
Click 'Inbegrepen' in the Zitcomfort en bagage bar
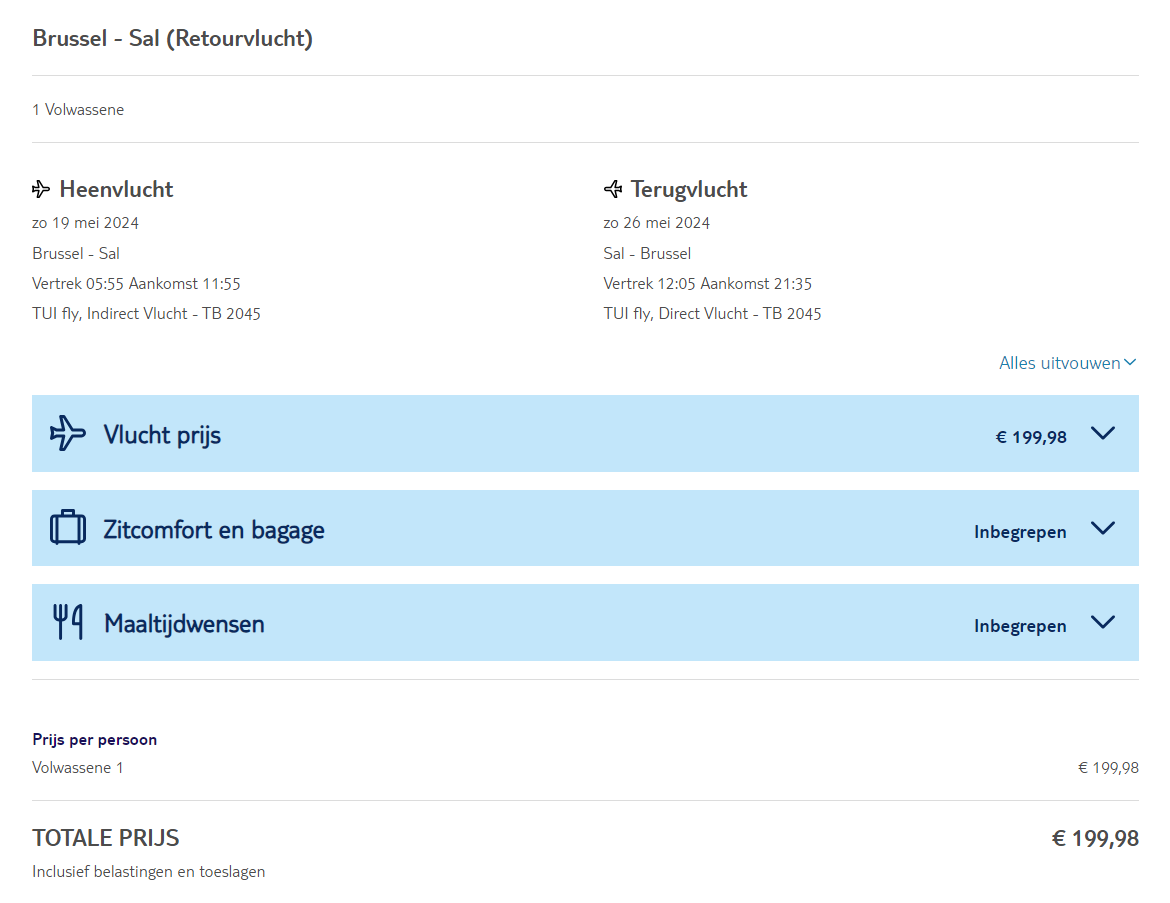click(1019, 532)
